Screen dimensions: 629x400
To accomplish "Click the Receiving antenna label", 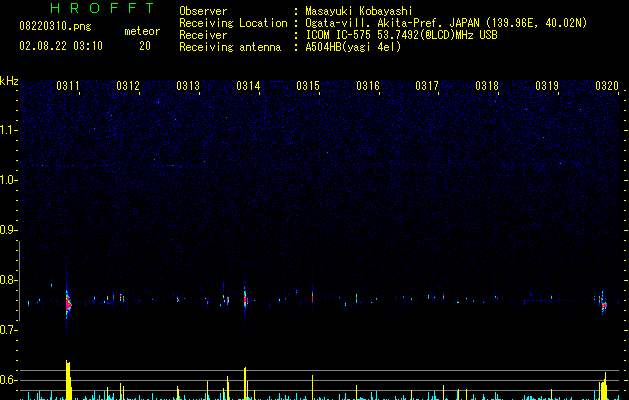I will tap(230, 47).
